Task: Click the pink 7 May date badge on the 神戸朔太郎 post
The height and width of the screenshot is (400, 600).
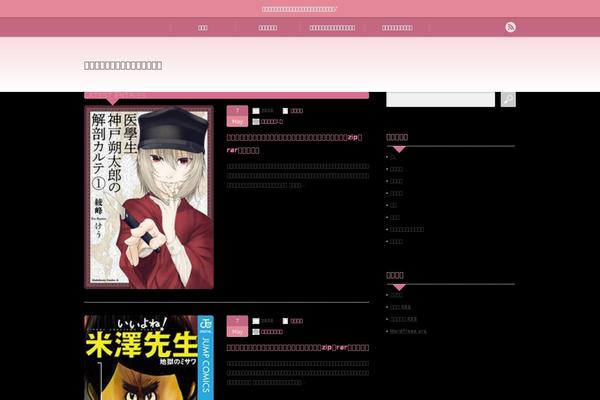Action: point(237,116)
